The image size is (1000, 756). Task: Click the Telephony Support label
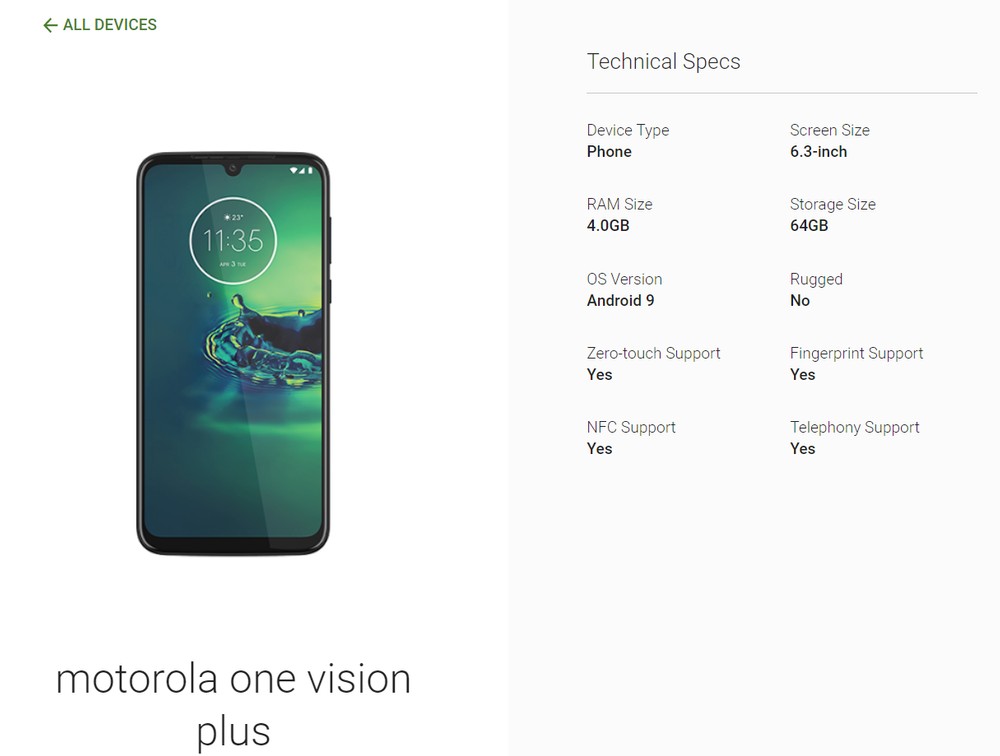coord(855,427)
